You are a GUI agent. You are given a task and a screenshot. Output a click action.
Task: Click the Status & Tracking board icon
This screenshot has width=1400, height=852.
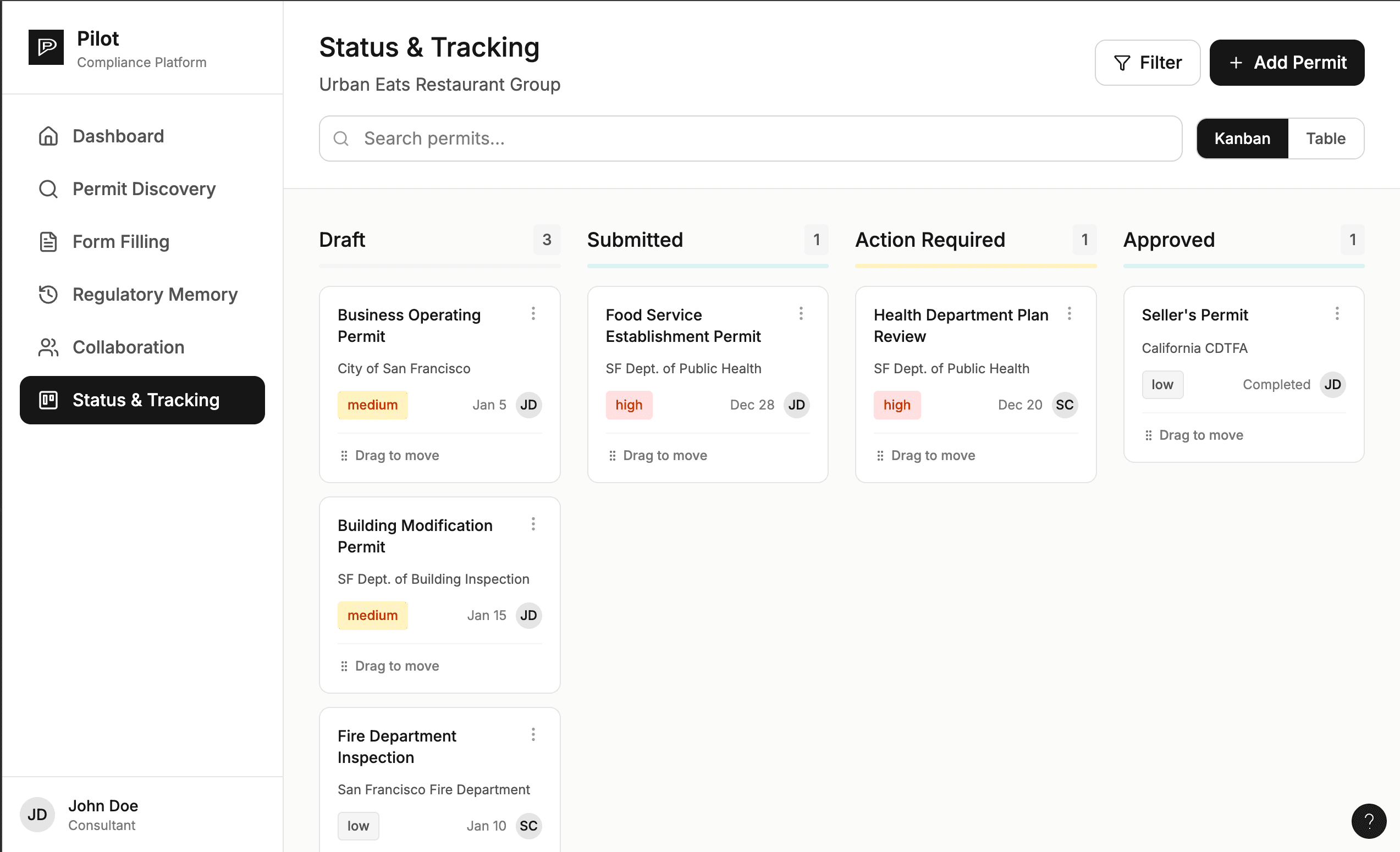point(48,400)
